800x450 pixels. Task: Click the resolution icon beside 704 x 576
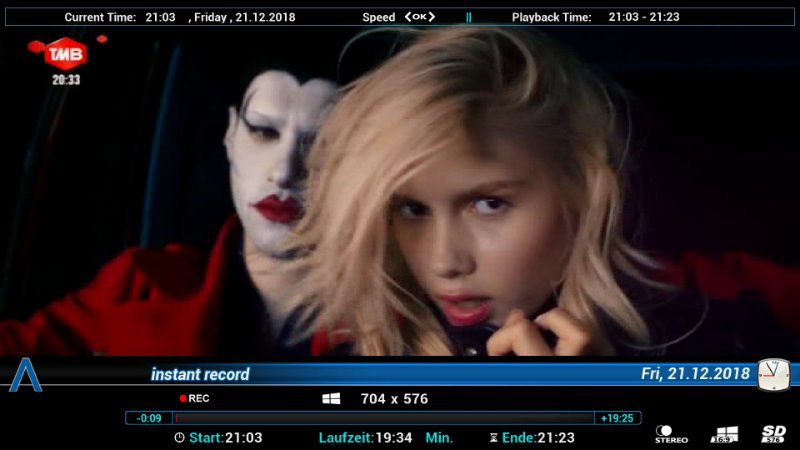coord(331,399)
